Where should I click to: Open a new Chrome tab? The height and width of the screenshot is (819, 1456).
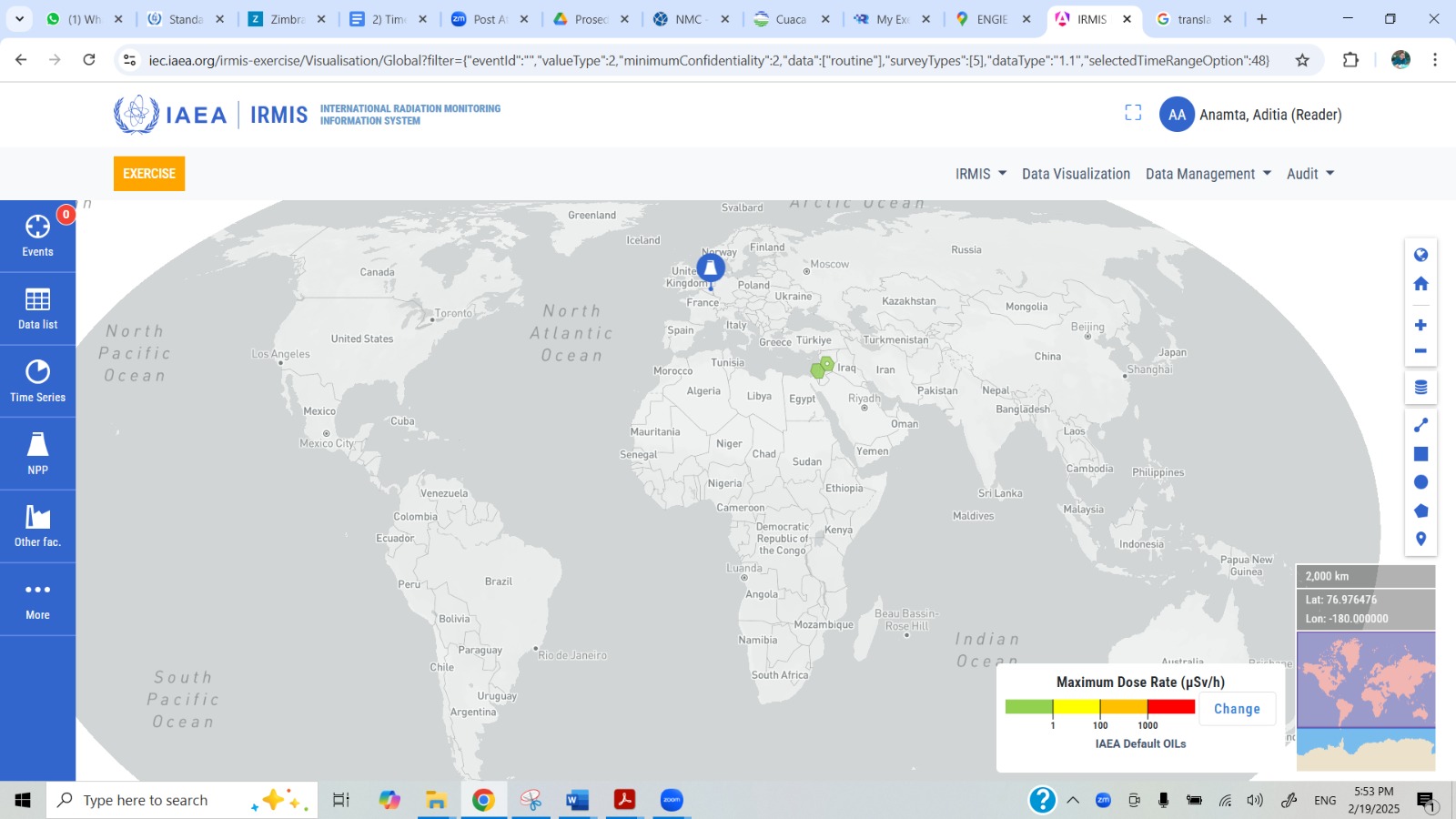point(1261,19)
